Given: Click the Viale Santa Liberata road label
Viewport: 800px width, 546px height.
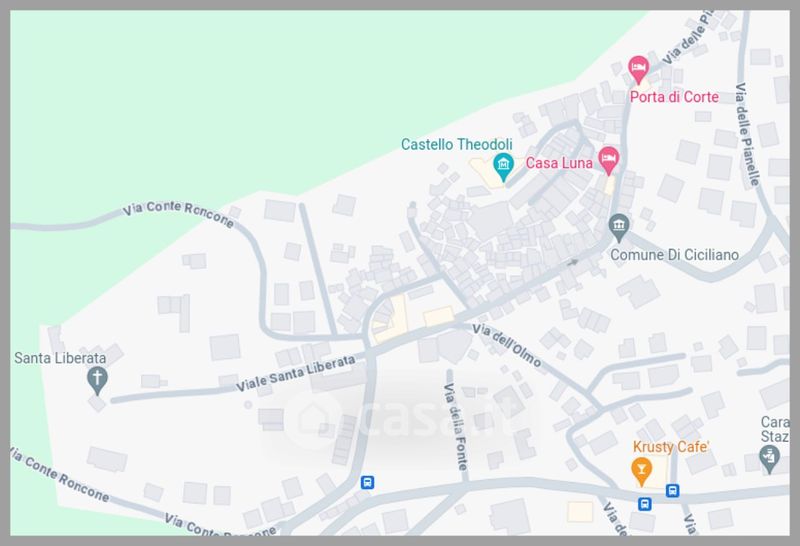Looking at the screenshot, I should click(x=295, y=373).
